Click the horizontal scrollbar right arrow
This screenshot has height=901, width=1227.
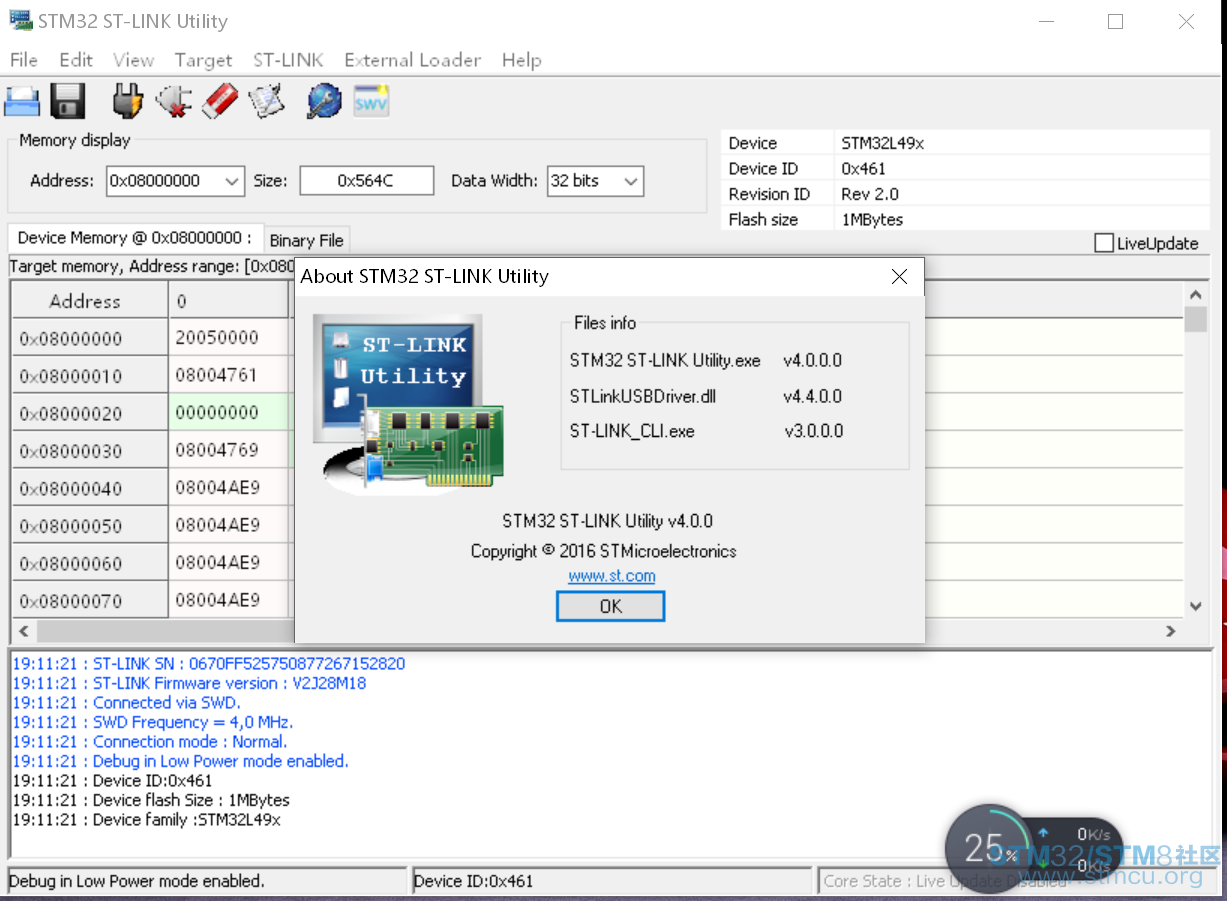coord(1171,631)
